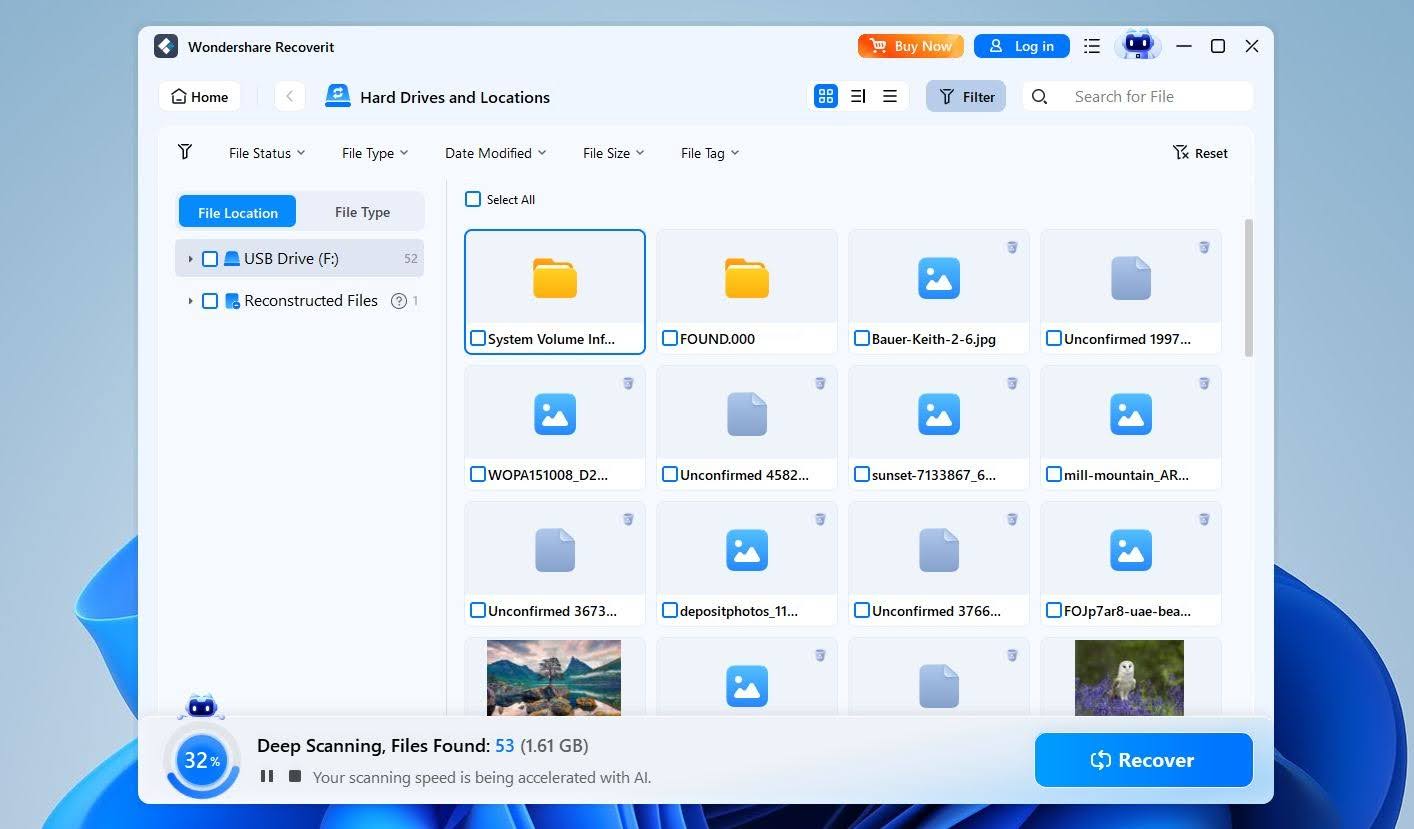
Task: Expand the Reconstructed Files tree node
Action: pyautogui.click(x=190, y=301)
